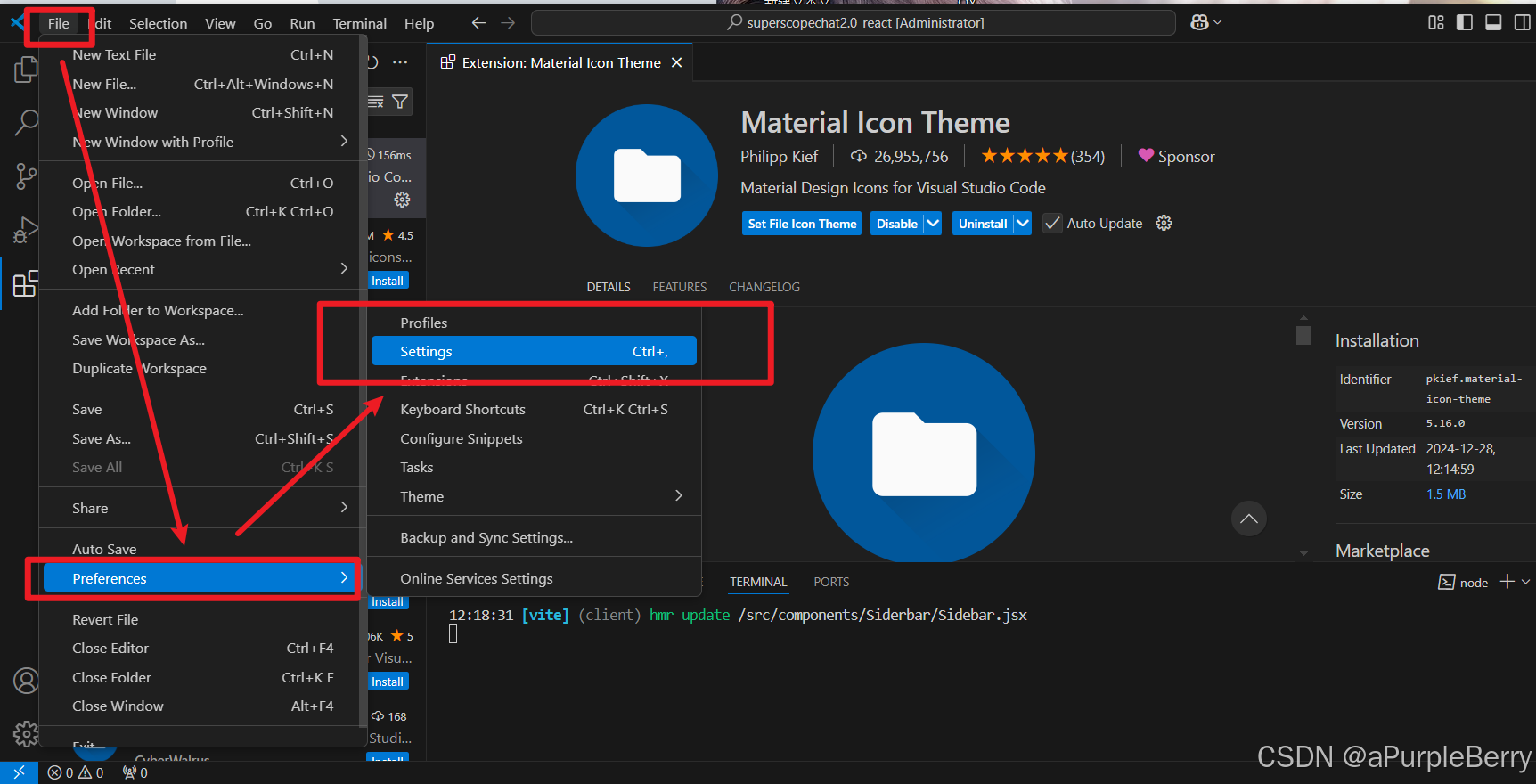Open the gear next to Auto Update

coord(1164,223)
